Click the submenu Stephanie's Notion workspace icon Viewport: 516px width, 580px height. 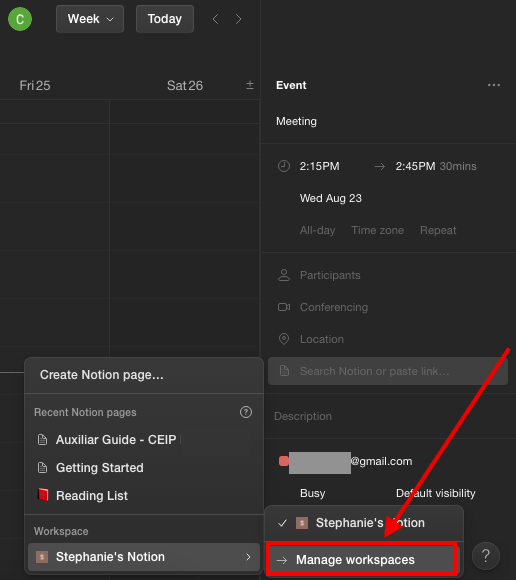(x=302, y=523)
